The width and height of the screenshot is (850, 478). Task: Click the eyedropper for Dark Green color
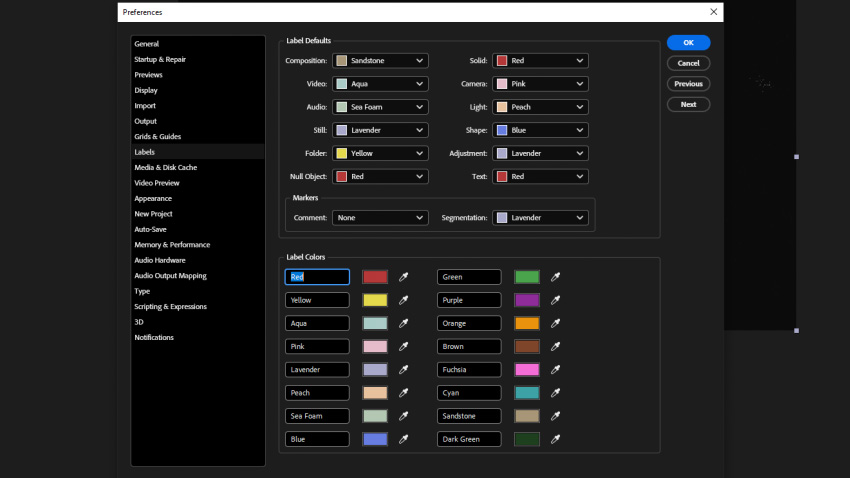click(x=556, y=439)
